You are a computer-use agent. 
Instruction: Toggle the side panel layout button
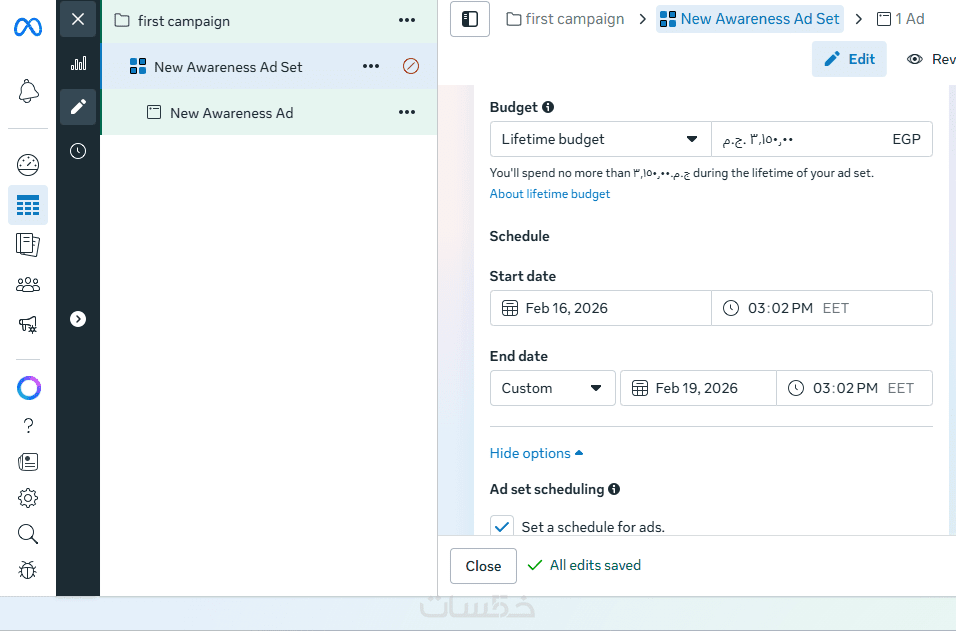pos(470,19)
